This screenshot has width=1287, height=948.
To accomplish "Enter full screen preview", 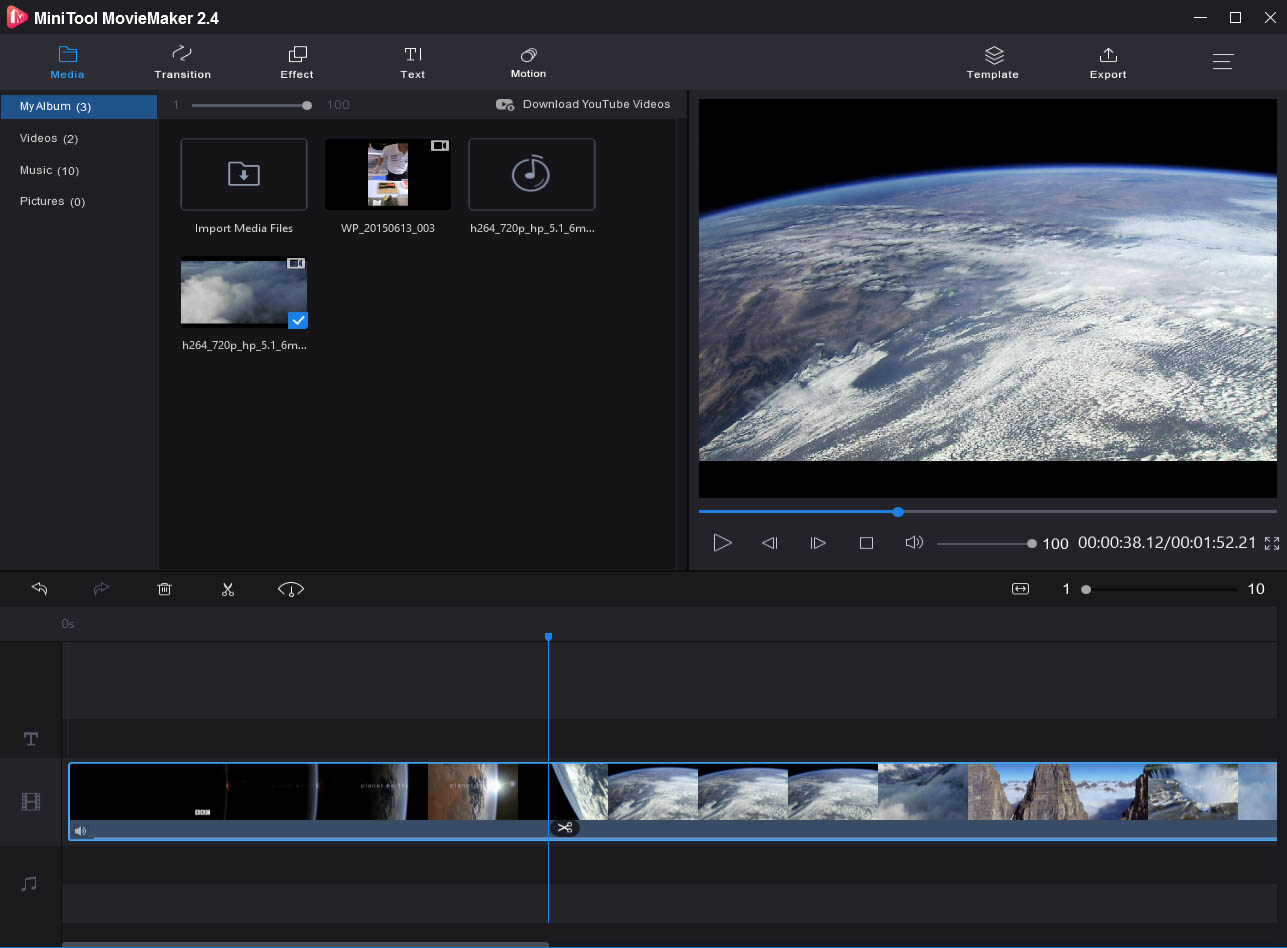I will 1272,544.
